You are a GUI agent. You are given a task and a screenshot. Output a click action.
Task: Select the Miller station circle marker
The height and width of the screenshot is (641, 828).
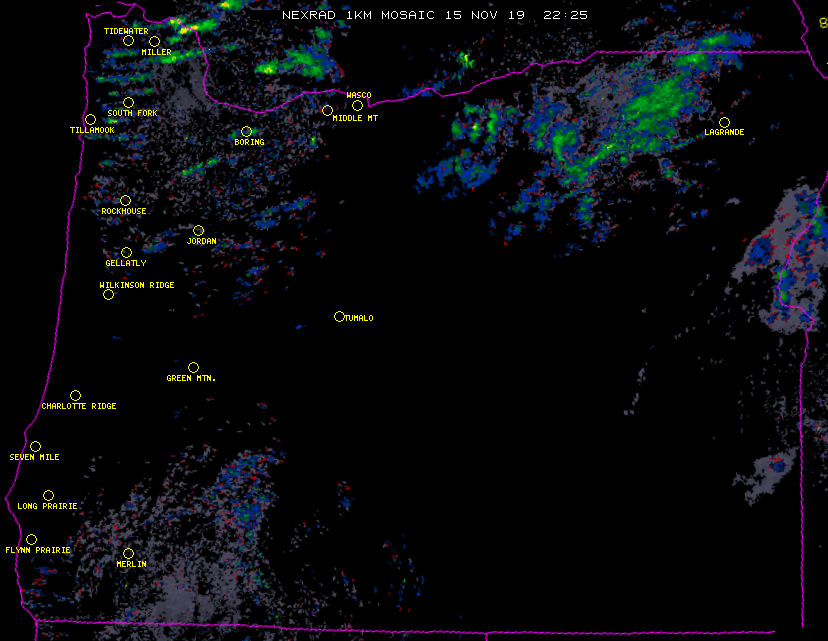pos(154,41)
